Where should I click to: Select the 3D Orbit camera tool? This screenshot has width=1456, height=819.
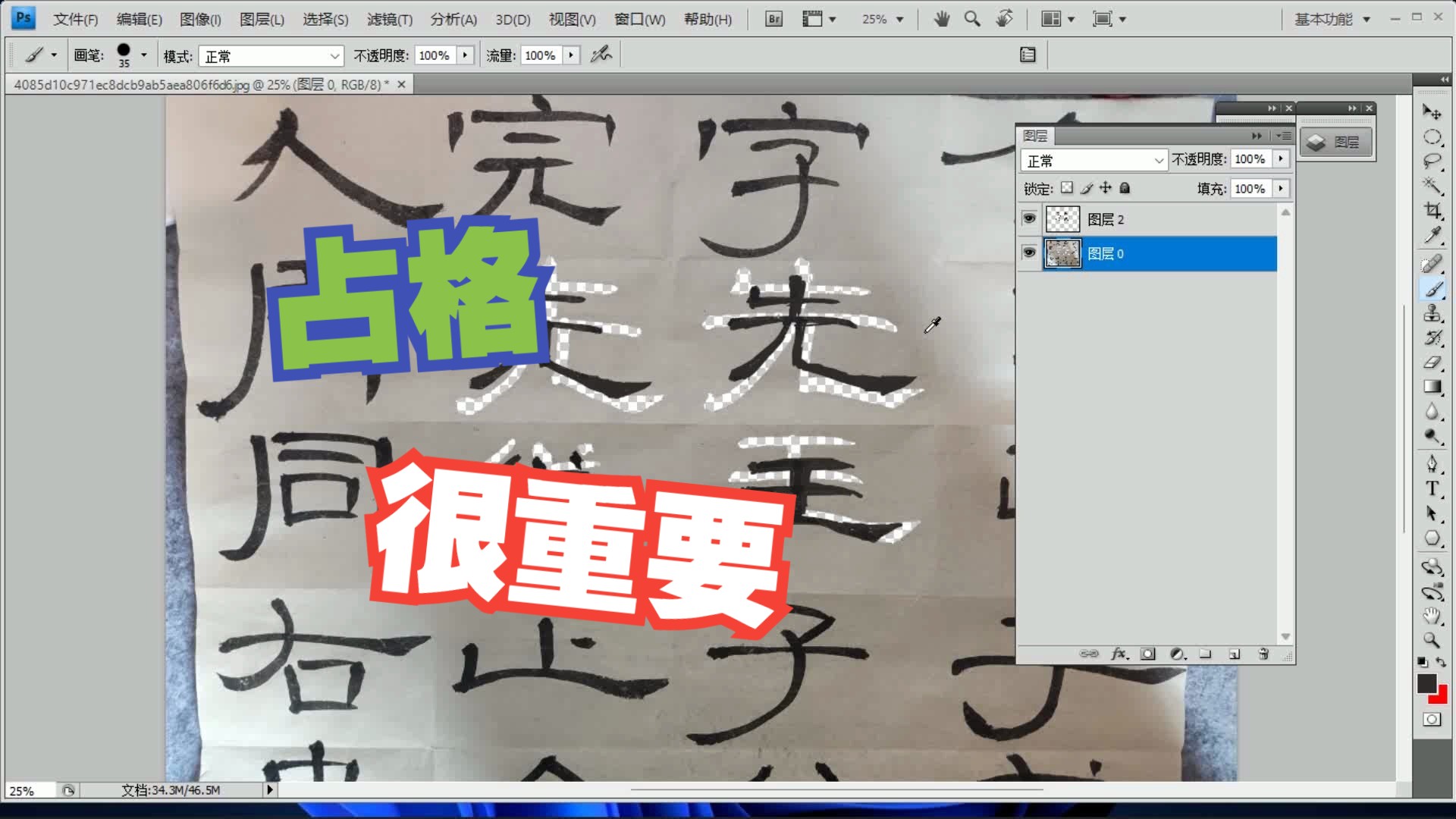[x=1432, y=591]
